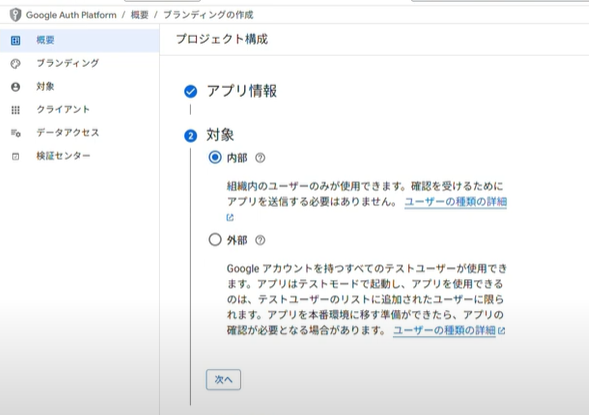This screenshot has height=415, width=589.
Task: Open ブランディング in the sidebar menu
Action: click(68, 63)
